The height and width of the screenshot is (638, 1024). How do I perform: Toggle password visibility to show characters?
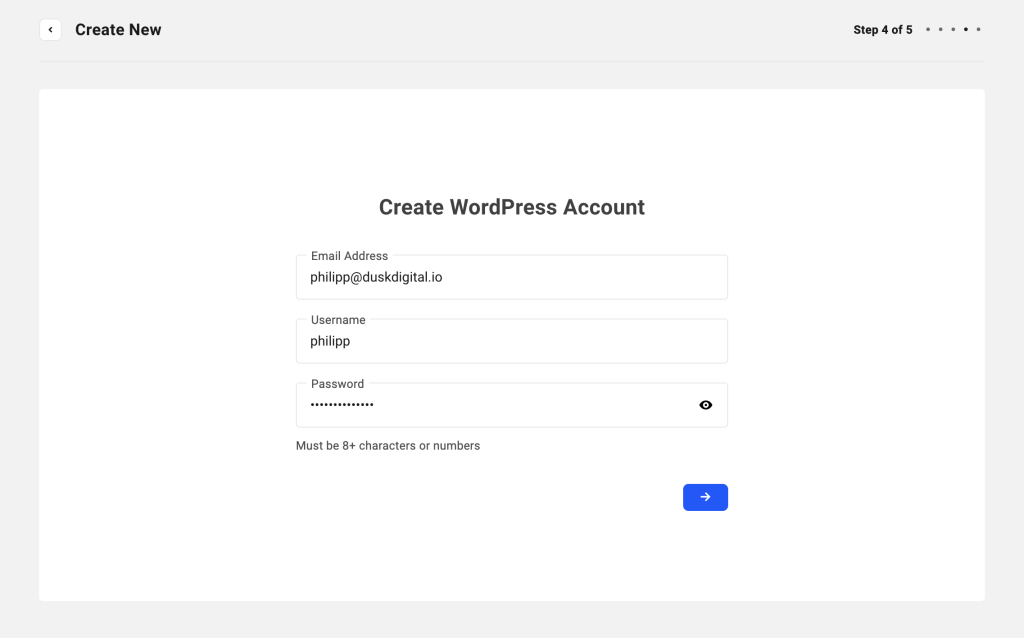point(706,405)
